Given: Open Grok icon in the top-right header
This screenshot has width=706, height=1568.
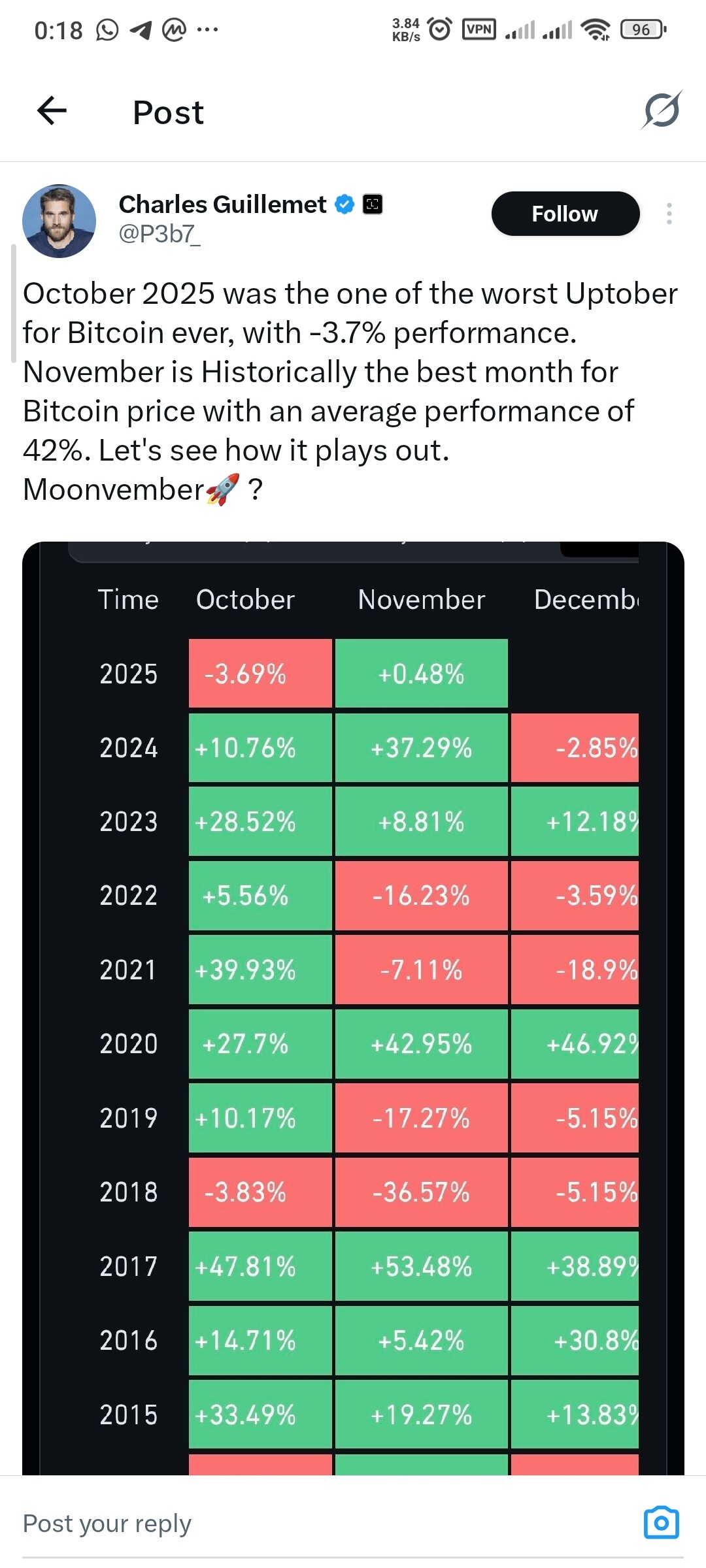Looking at the screenshot, I should tap(662, 110).
